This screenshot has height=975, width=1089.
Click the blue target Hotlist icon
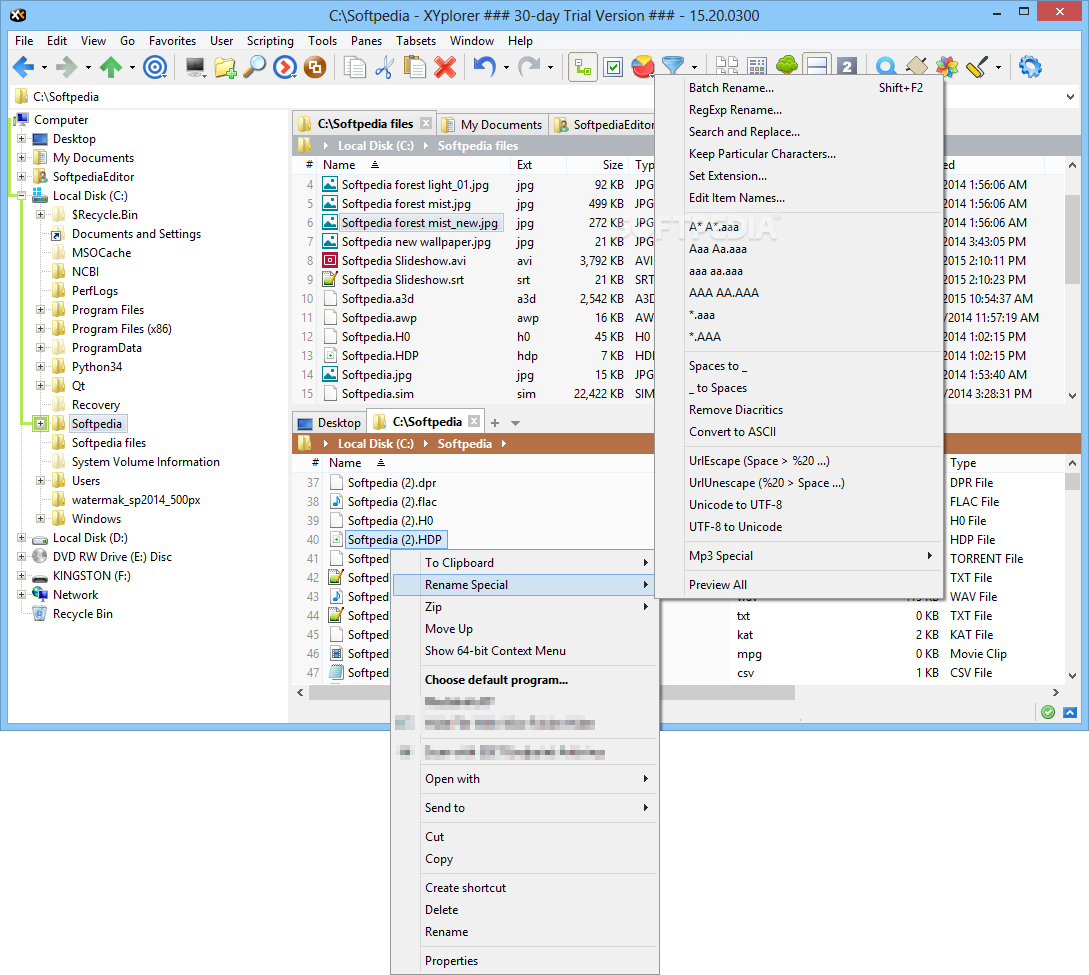pyautogui.click(x=155, y=67)
